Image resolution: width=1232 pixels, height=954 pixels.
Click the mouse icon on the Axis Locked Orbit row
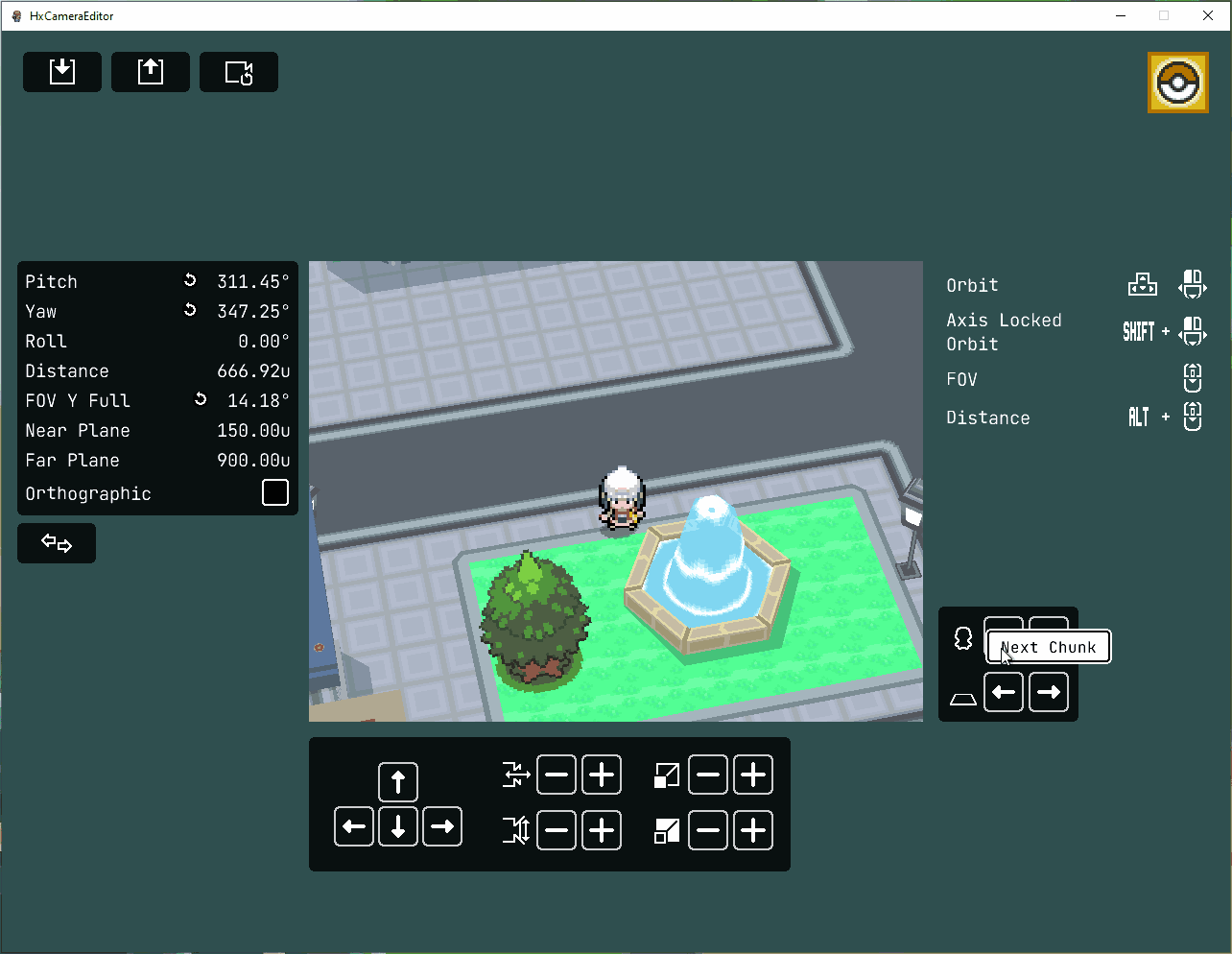[x=1193, y=332]
